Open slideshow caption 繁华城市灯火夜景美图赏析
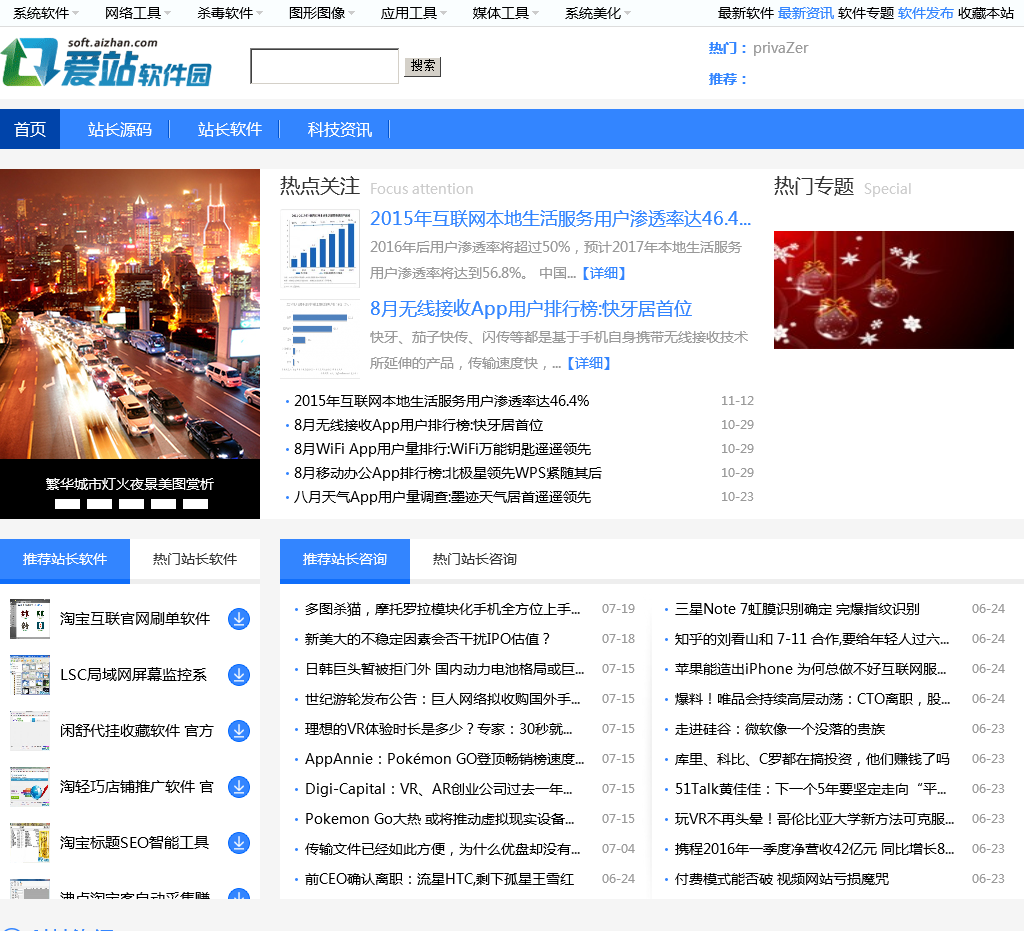 tap(130, 484)
